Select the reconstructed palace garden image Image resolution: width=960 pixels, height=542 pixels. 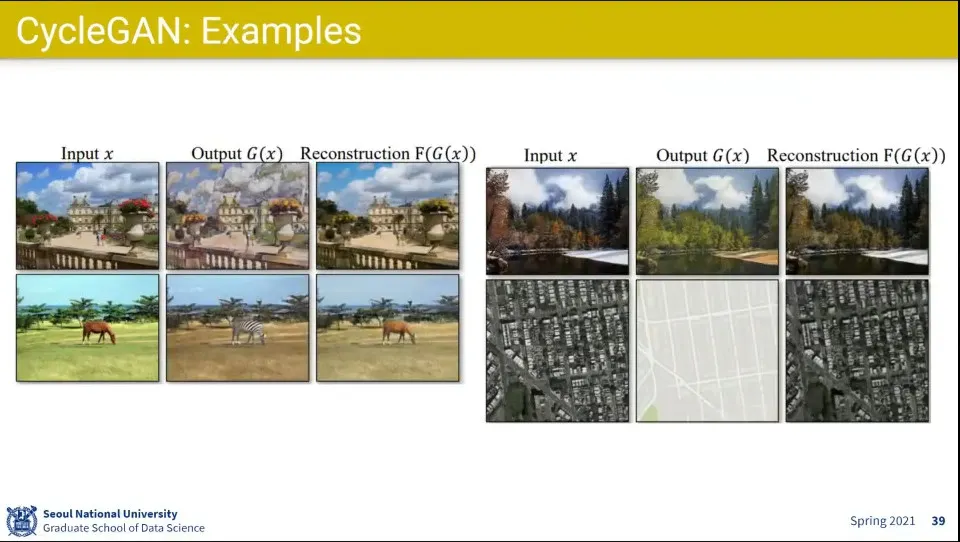(x=388, y=216)
